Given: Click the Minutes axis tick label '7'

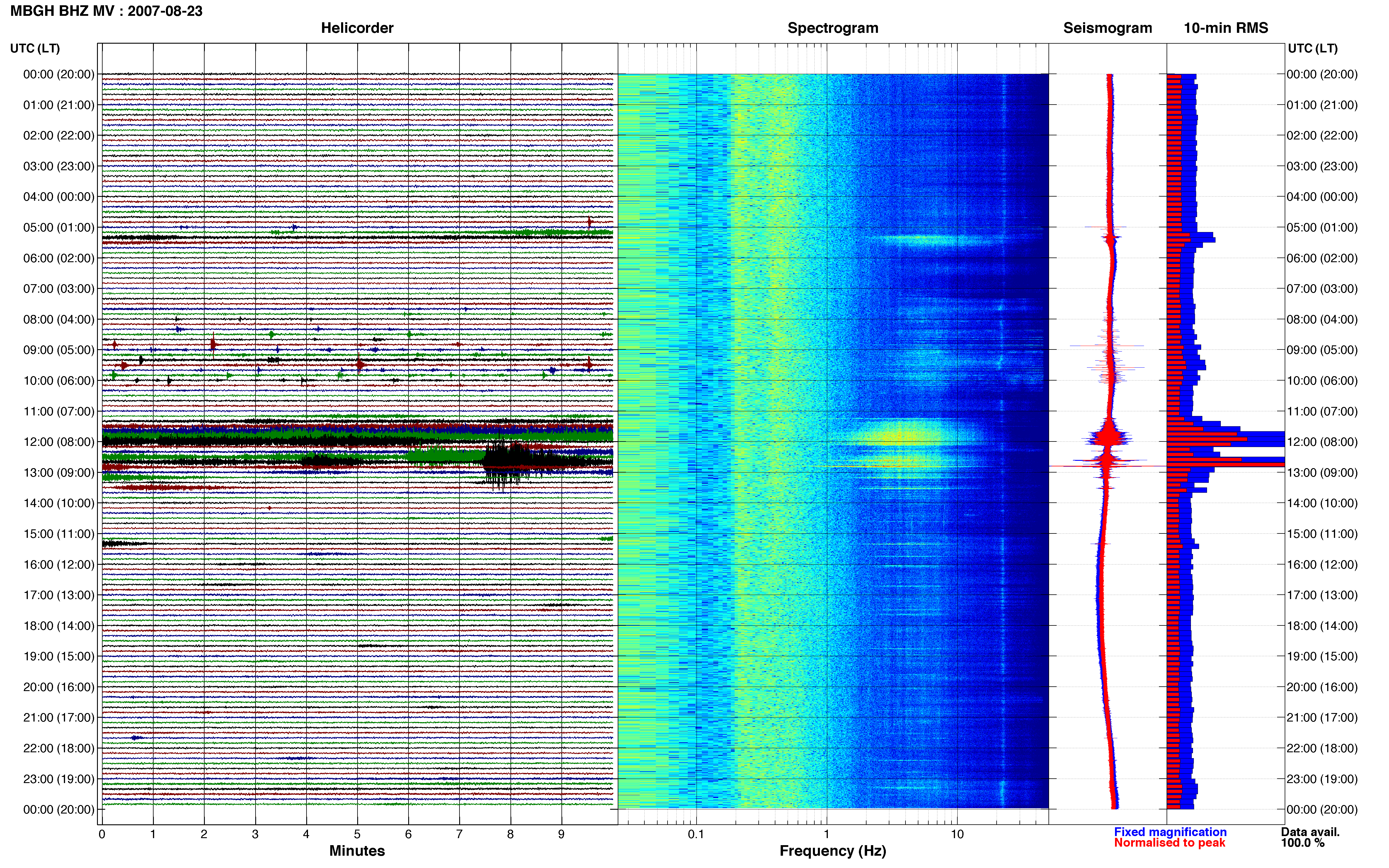Looking at the screenshot, I should point(459,834).
